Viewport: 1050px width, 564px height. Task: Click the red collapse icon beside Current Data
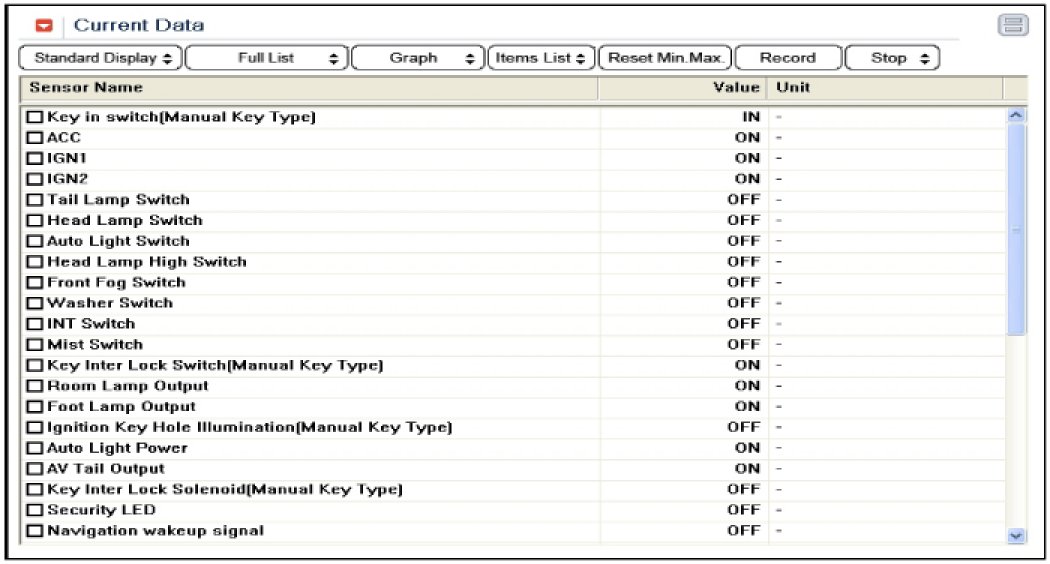43,25
